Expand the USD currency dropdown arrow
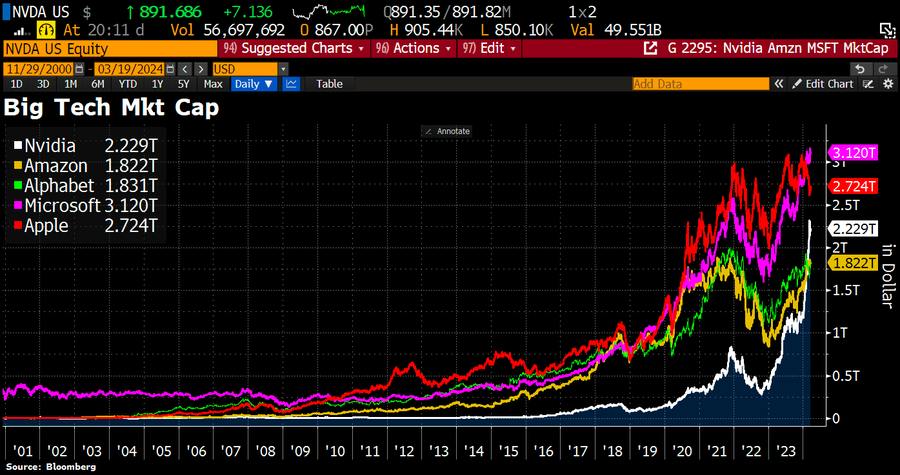Image resolution: width=900 pixels, height=475 pixels. [284, 69]
